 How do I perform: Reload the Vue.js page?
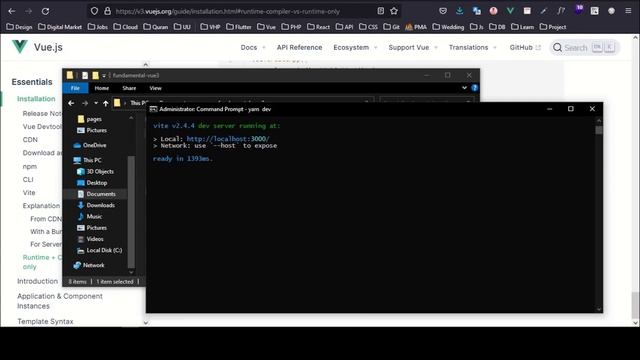[x=45, y=11]
